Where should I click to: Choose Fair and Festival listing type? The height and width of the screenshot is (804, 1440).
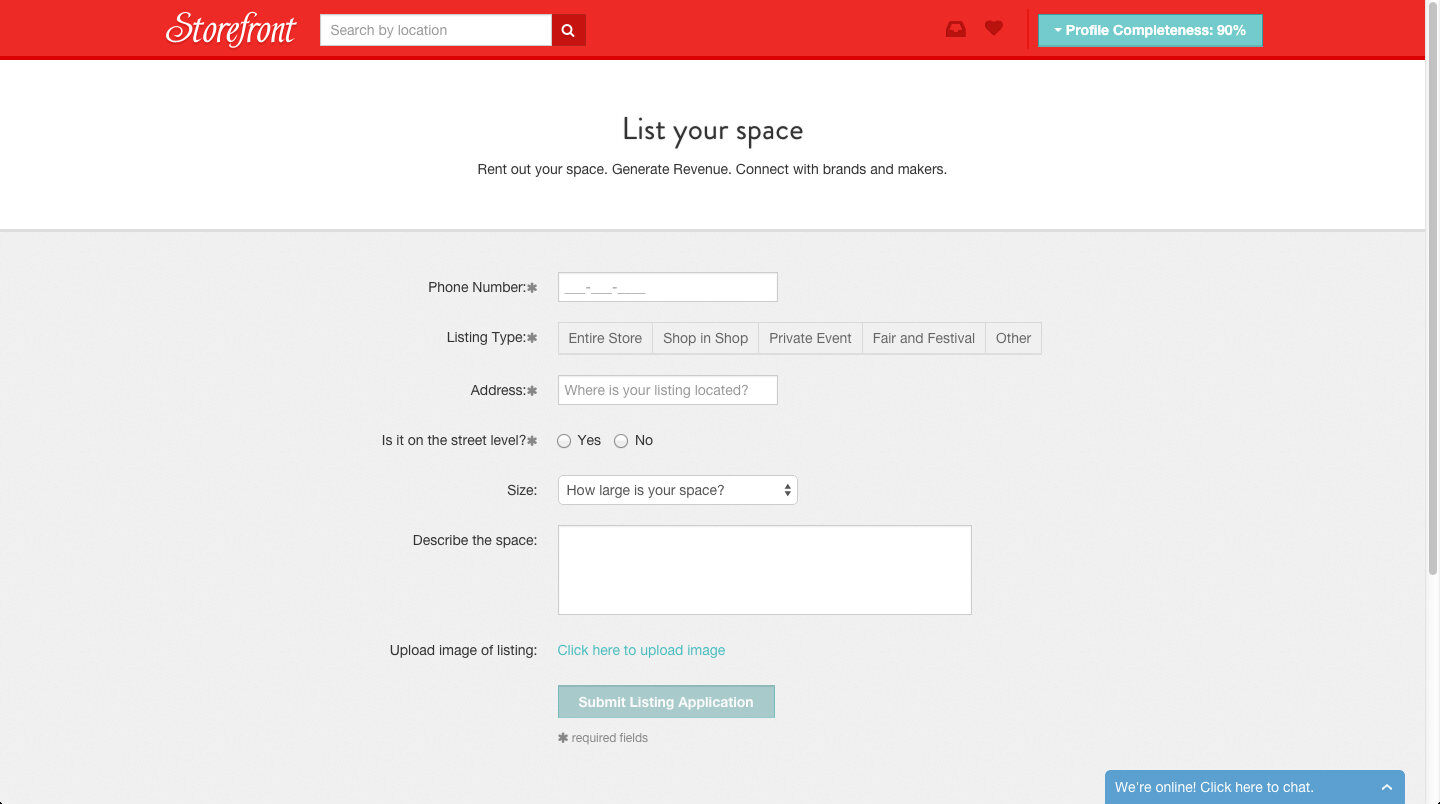pyautogui.click(x=923, y=338)
